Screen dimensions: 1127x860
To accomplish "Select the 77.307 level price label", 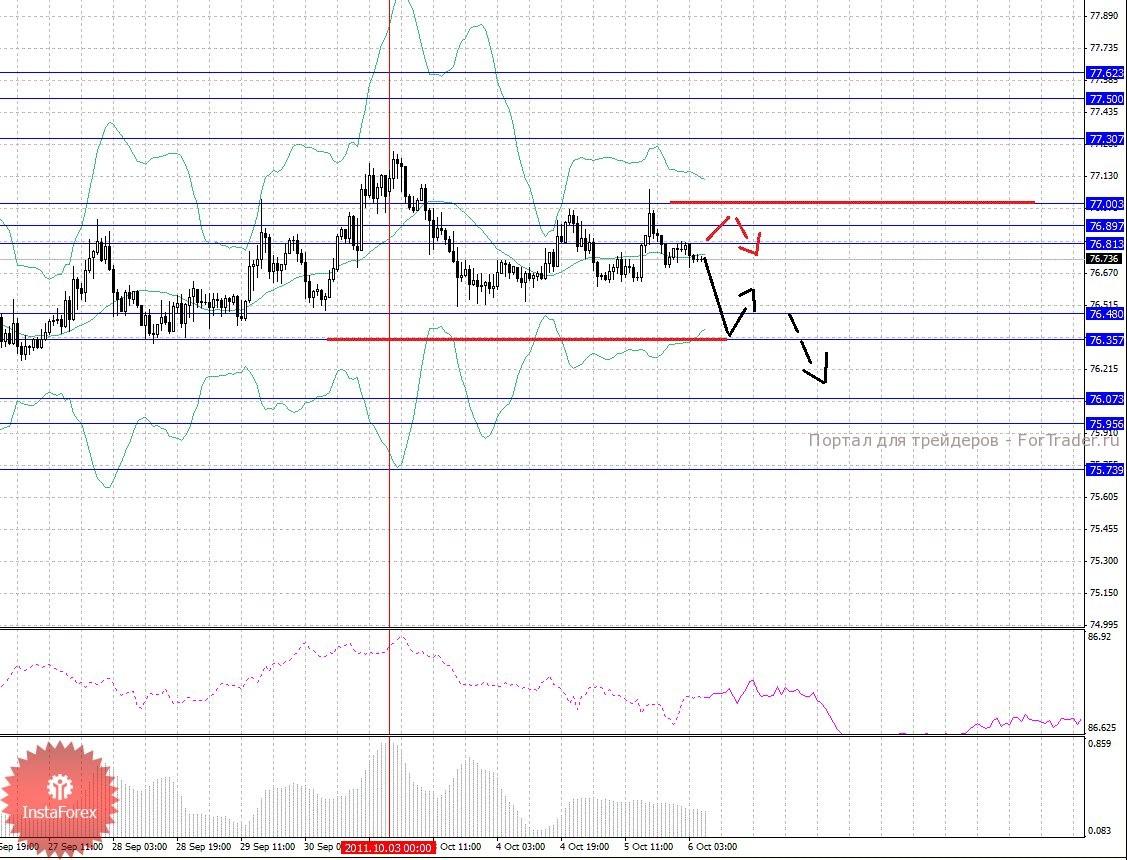I will tap(1105, 139).
